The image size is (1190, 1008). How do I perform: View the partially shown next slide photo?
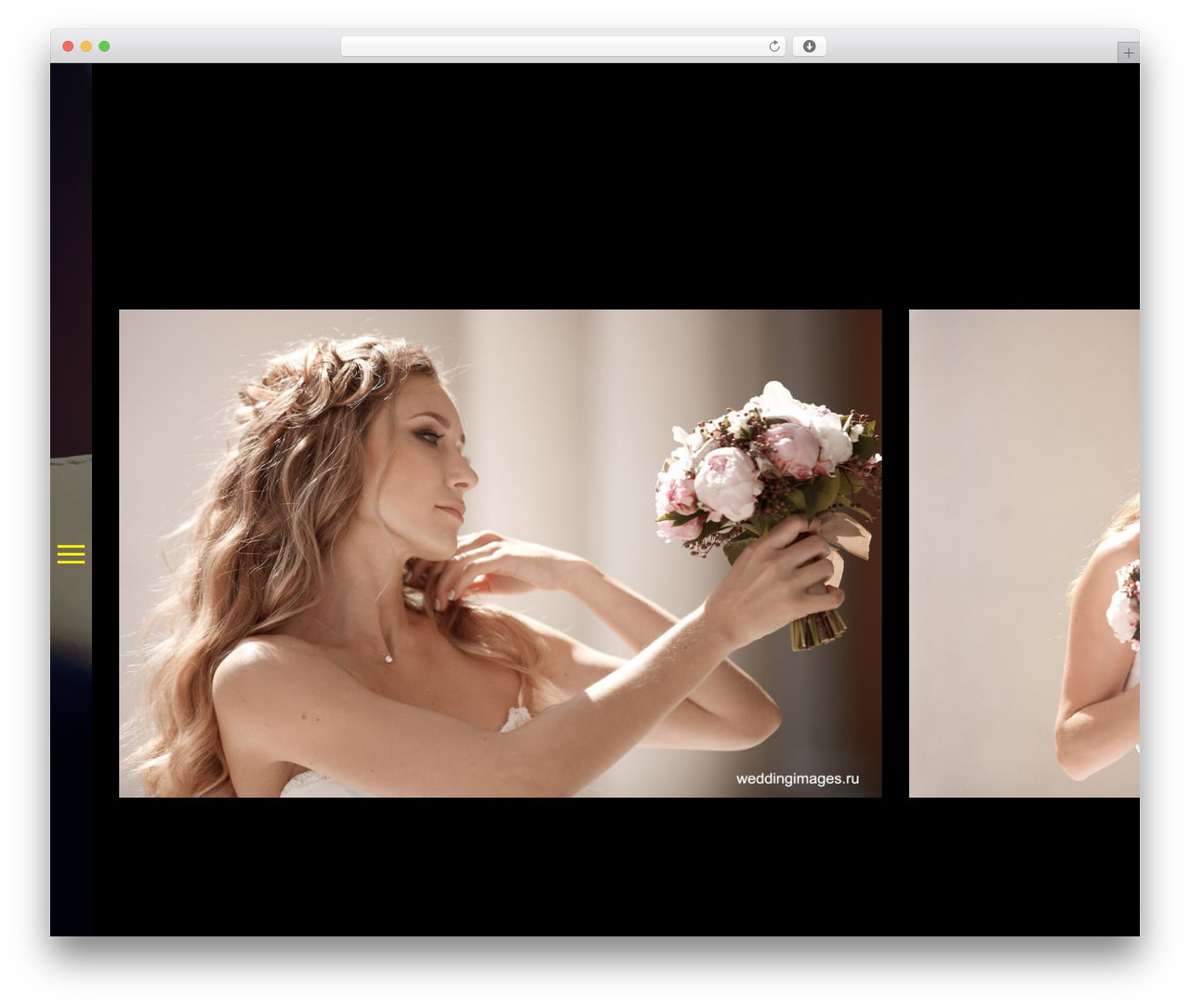[1024, 553]
